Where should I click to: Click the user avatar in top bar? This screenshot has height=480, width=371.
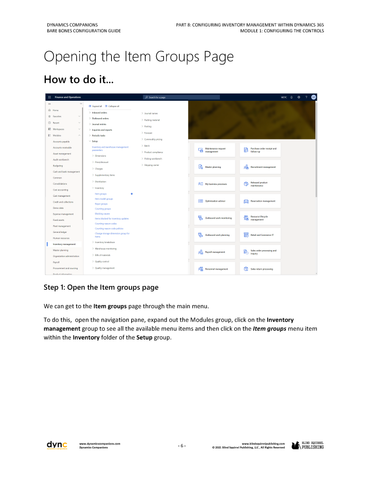point(313,97)
